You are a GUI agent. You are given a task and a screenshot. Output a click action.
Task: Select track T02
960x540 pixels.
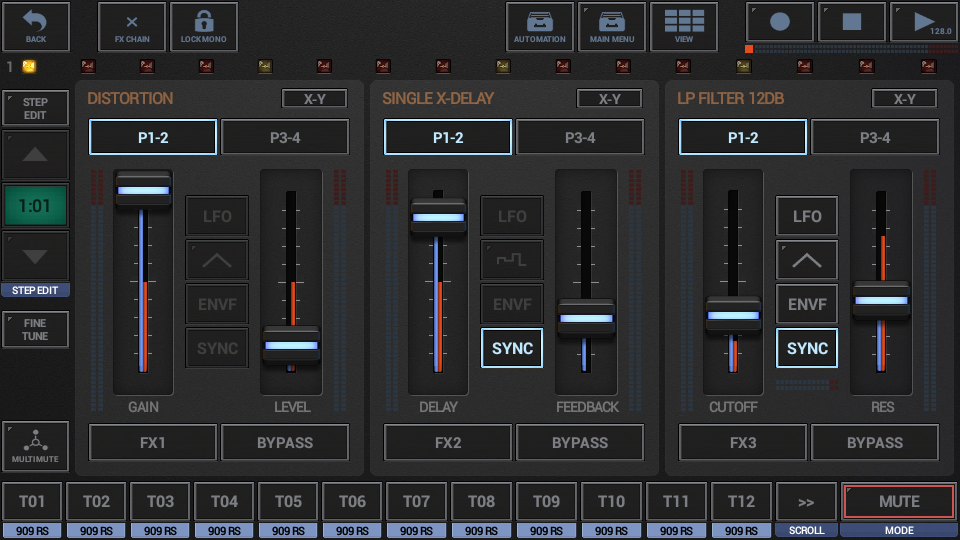[96, 502]
